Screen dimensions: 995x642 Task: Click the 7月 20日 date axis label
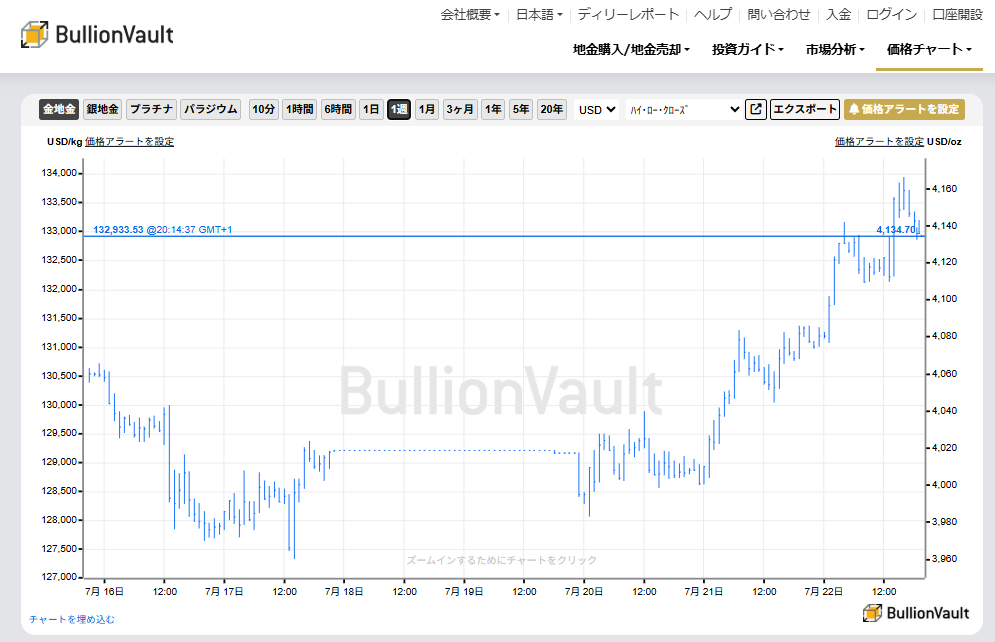584,591
